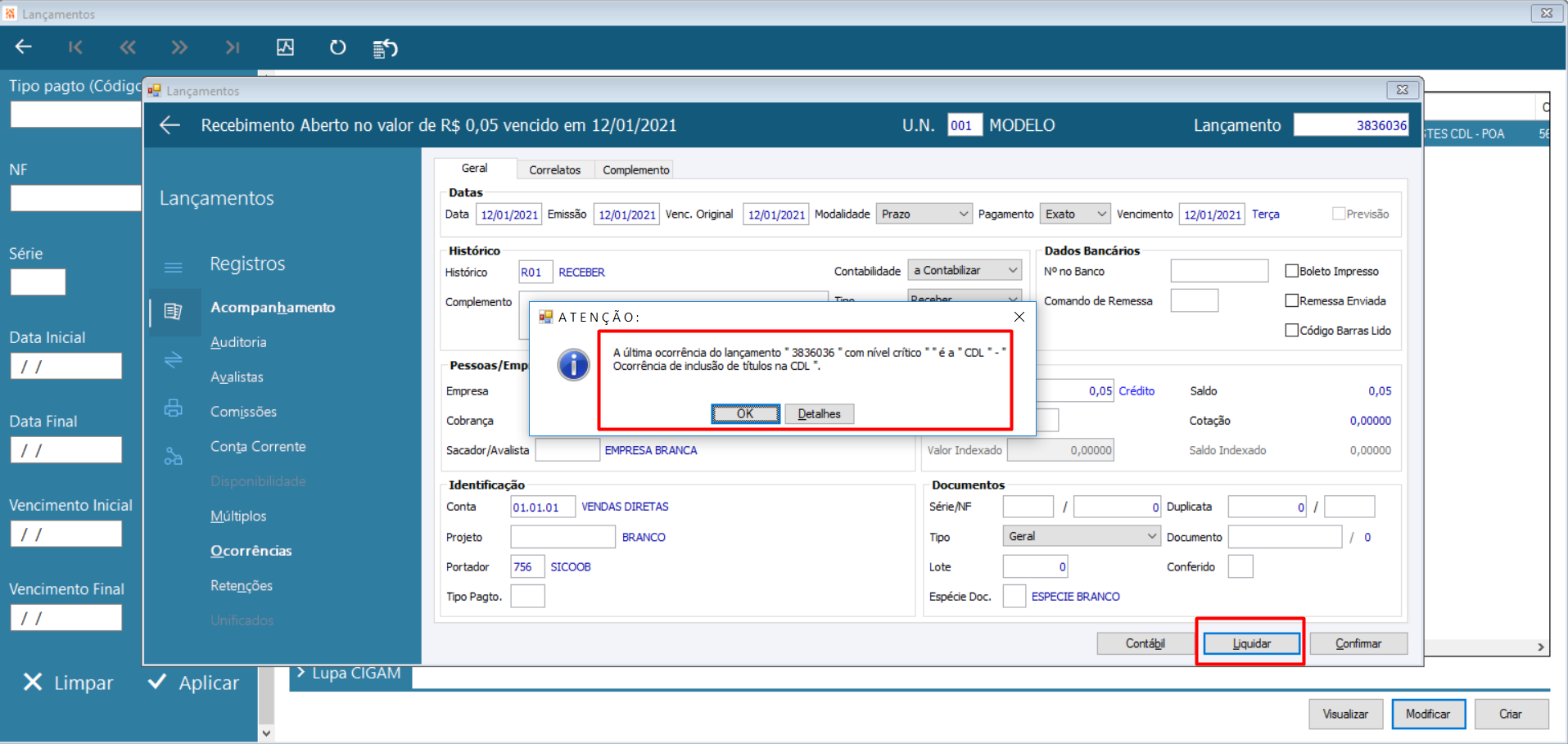Click Aplicar to apply filters
Screen dimensions: 1568x744
193,683
